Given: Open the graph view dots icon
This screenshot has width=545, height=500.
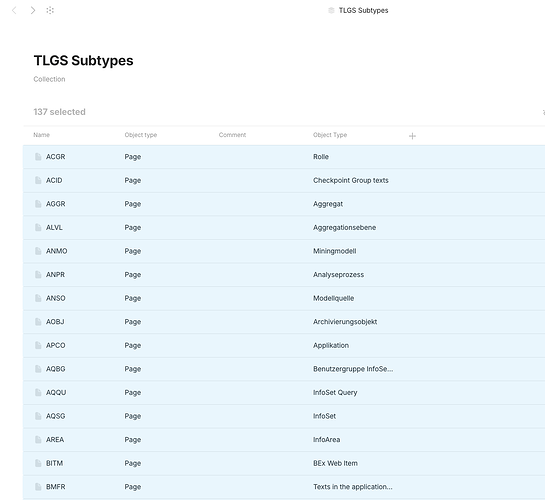Looking at the screenshot, I should tap(50, 10).
